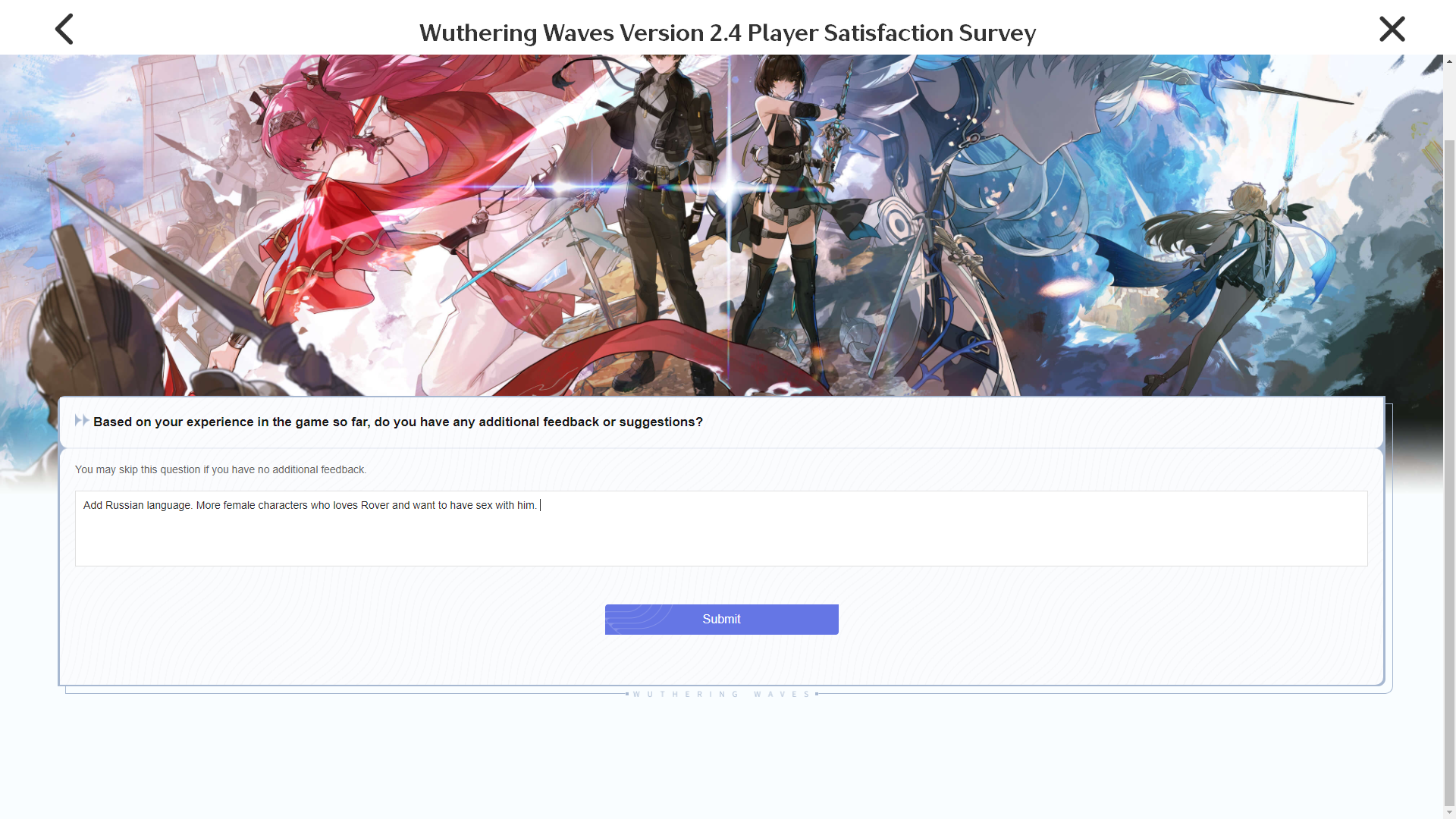Click the scrollbar track below the thumb
1456x819 pixels.
pyautogui.click(x=1449, y=803)
